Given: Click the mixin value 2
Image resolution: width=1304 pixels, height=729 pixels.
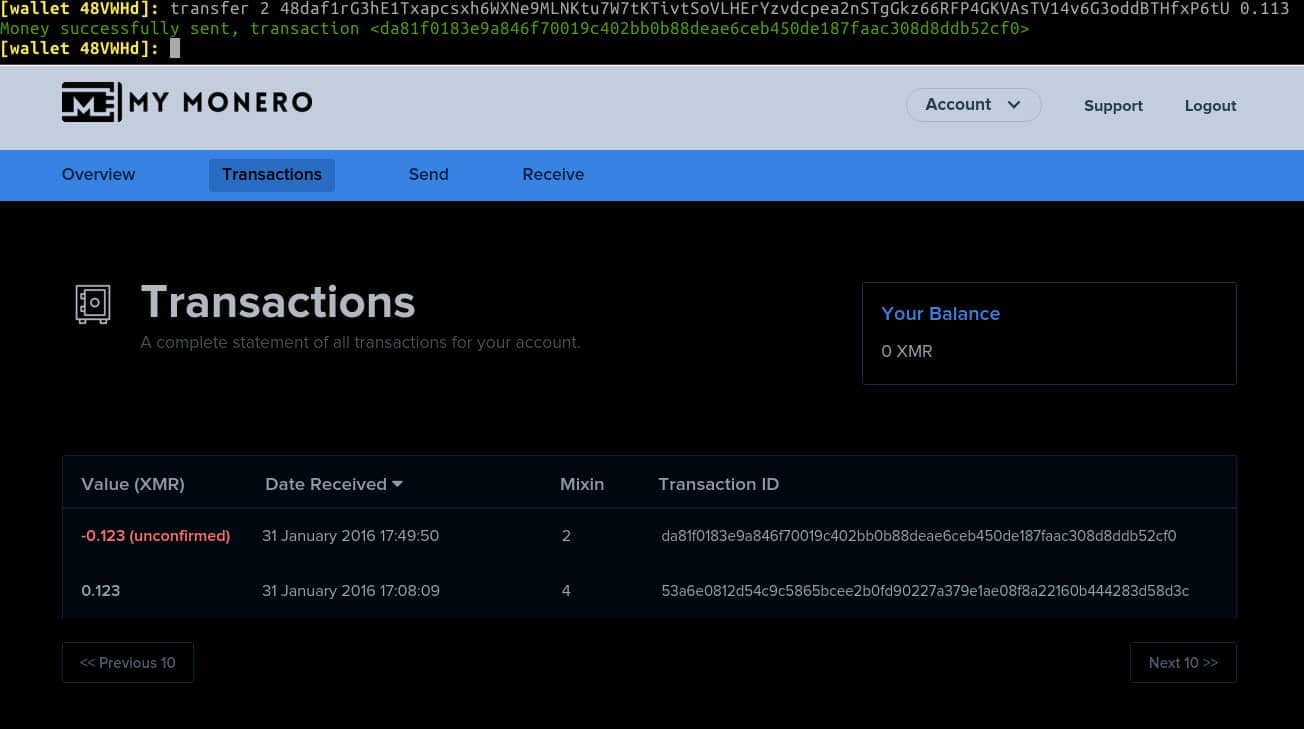Looking at the screenshot, I should (x=566, y=536).
